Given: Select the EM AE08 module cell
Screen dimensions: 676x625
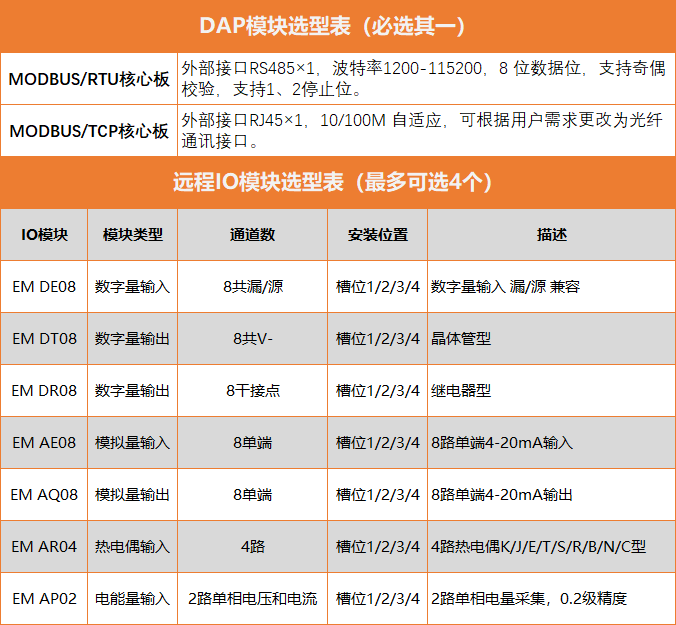Looking at the screenshot, I should click(45, 443).
